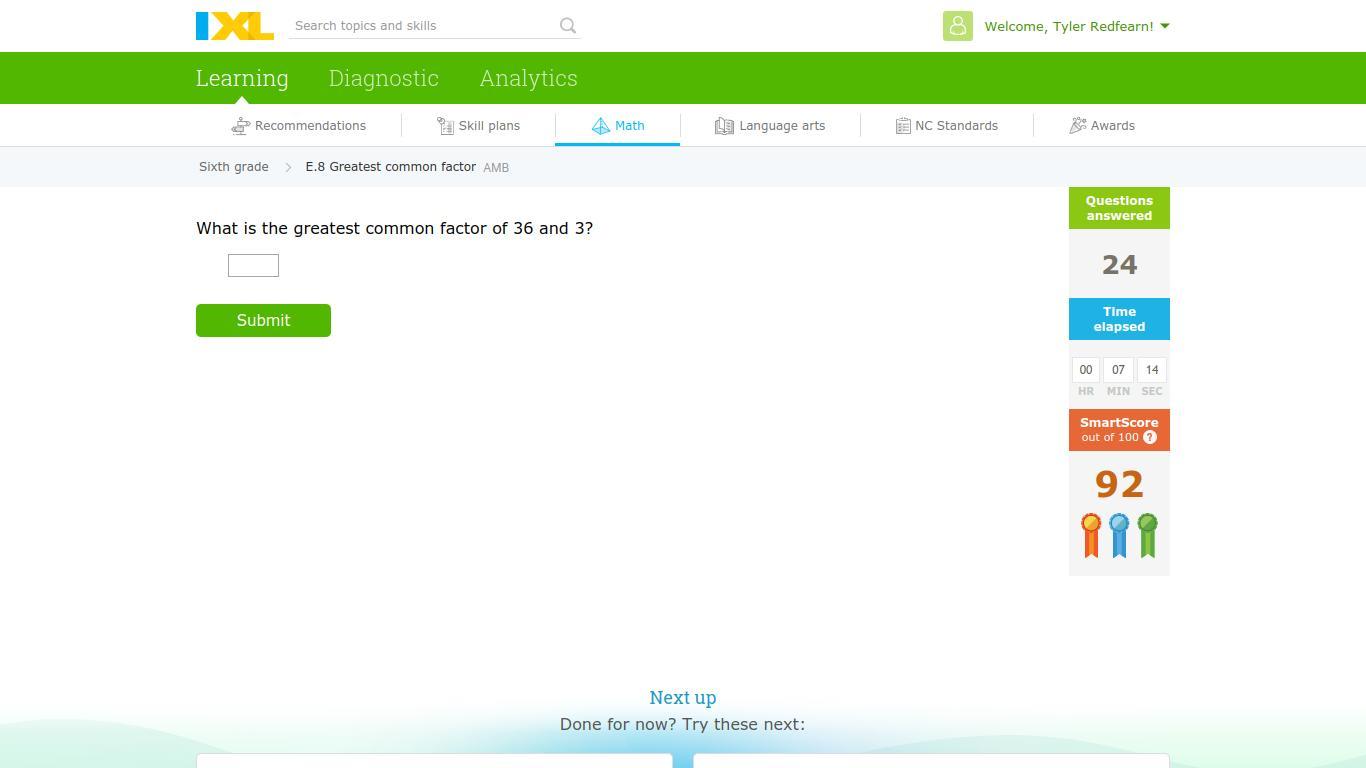Click the green ribbon medal
This screenshot has width=1366, height=768.
point(1147,535)
